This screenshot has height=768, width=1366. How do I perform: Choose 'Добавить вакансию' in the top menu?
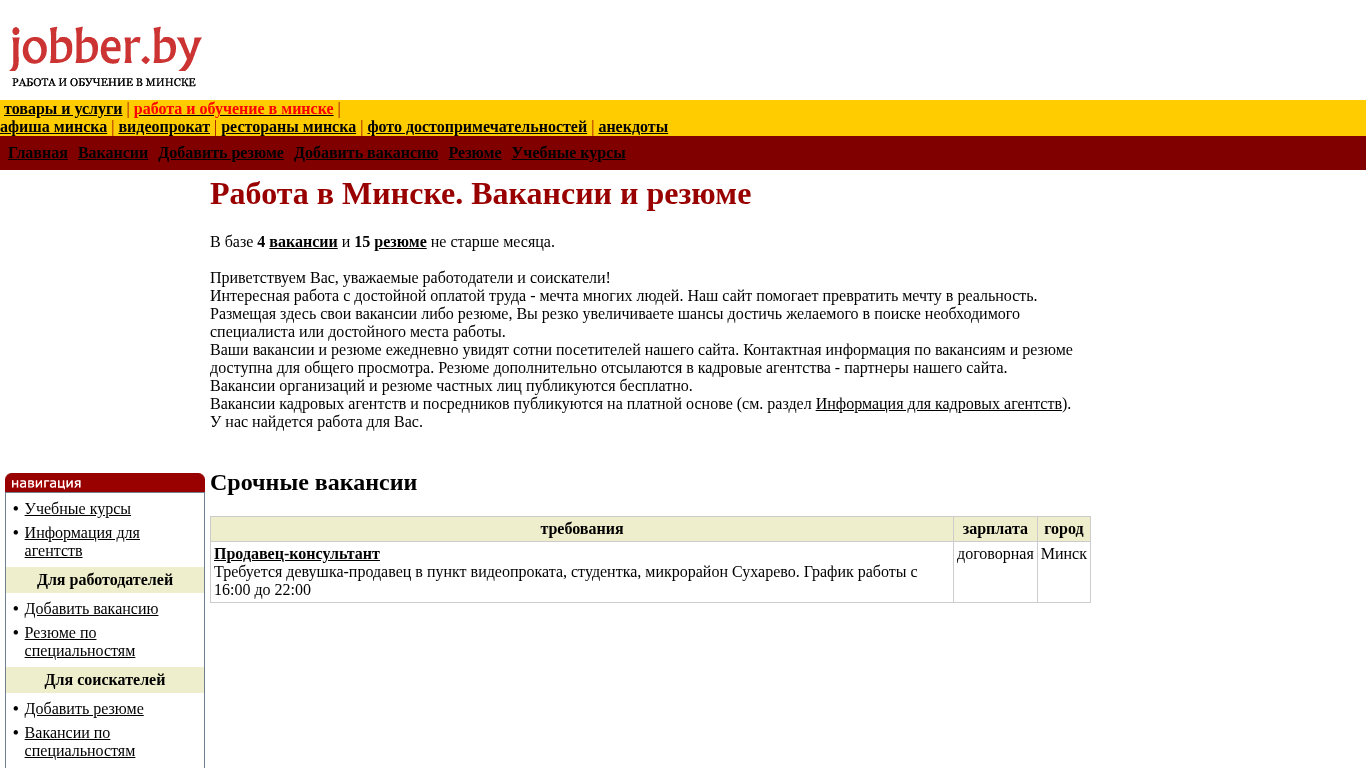pyautogui.click(x=366, y=153)
